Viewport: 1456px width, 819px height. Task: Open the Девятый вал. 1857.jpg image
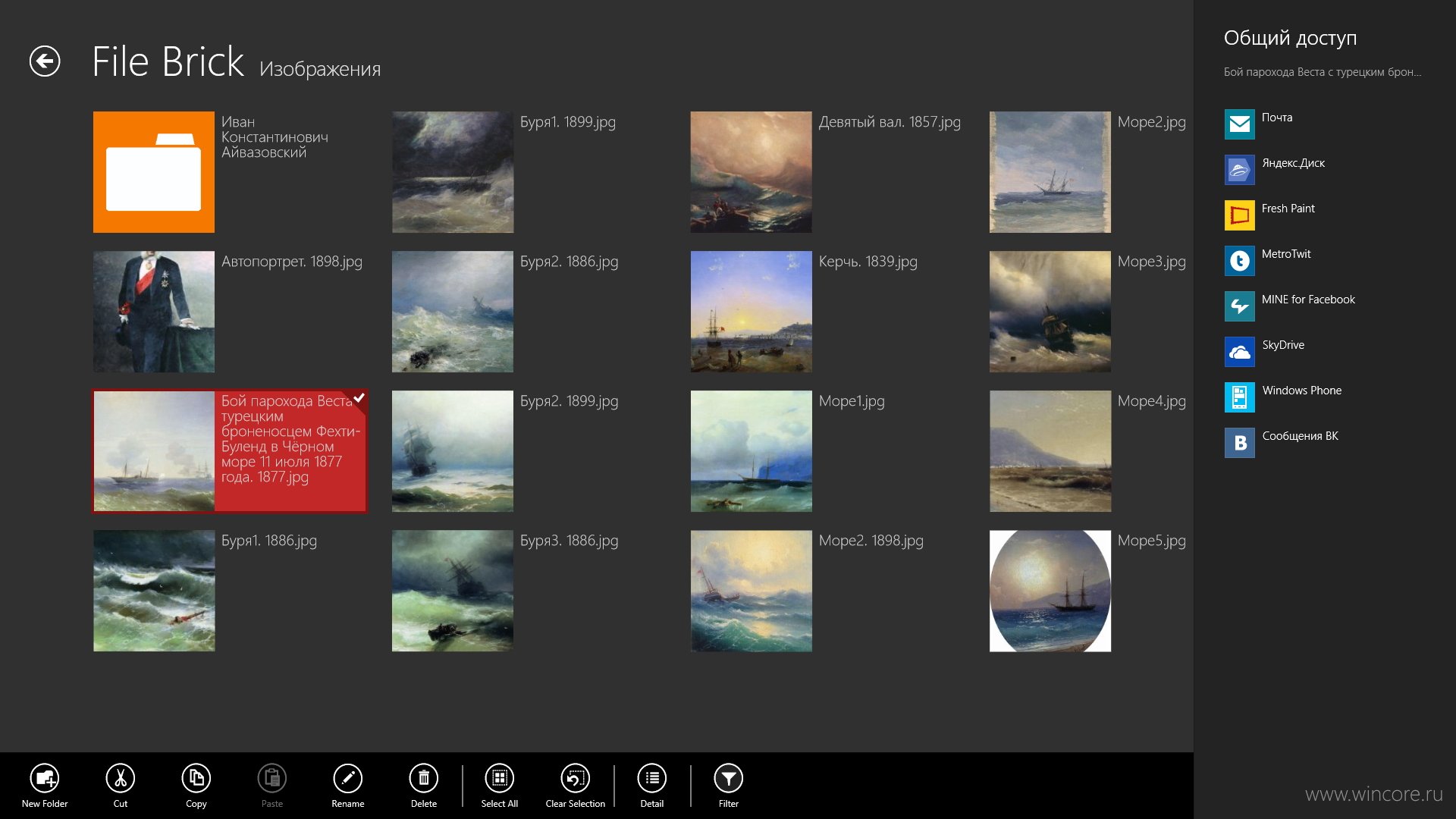(752, 172)
